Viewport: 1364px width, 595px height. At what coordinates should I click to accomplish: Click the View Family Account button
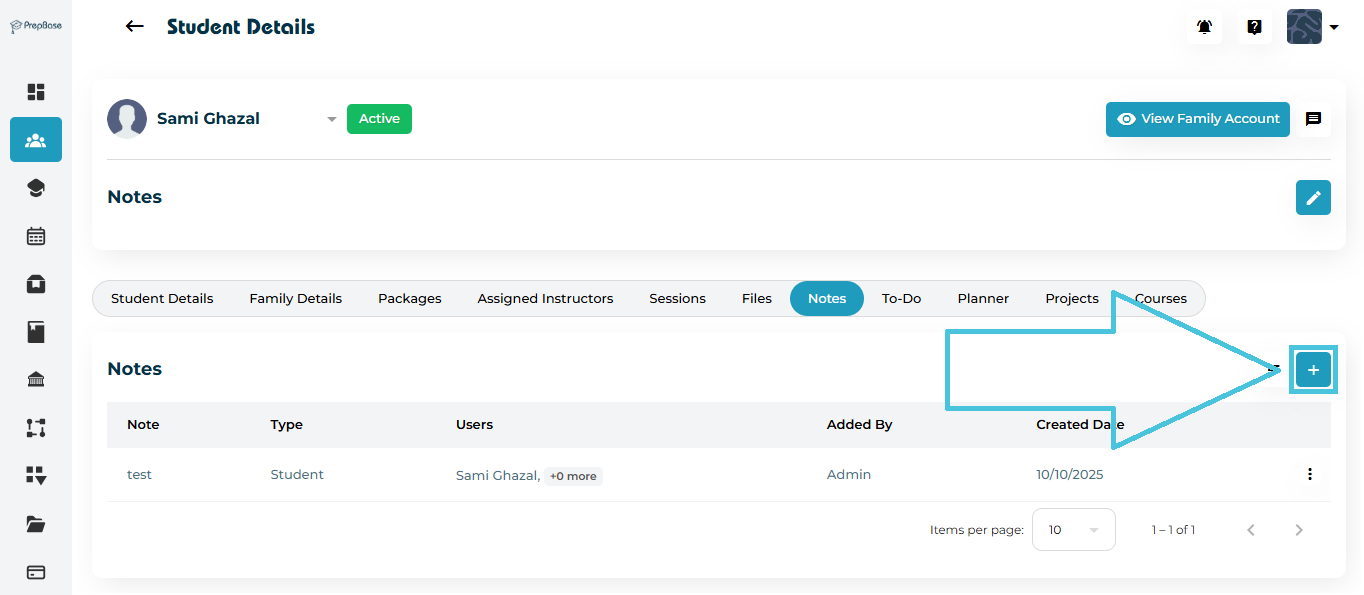[x=1197, y=119]
